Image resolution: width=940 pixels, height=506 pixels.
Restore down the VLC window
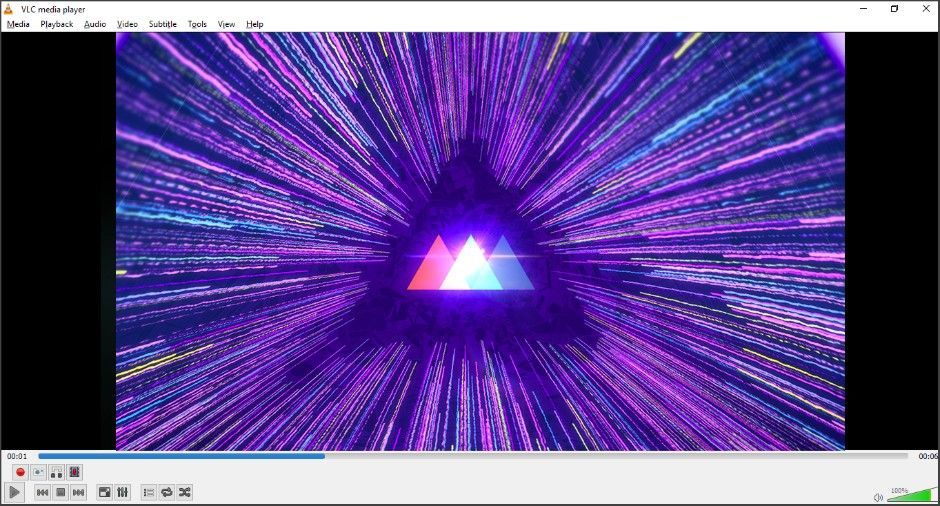pyautogui.click(x=894, y=9)
